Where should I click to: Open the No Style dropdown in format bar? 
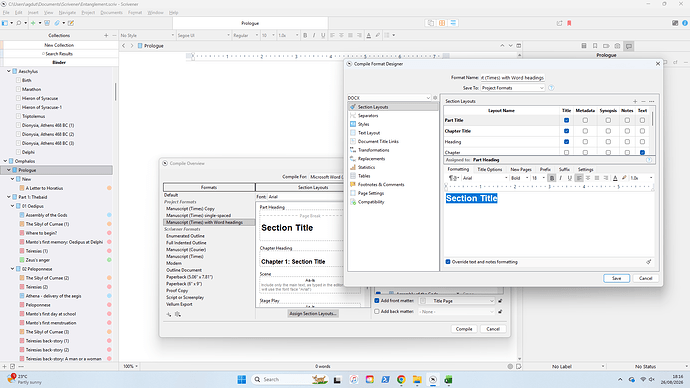point(147,35)
